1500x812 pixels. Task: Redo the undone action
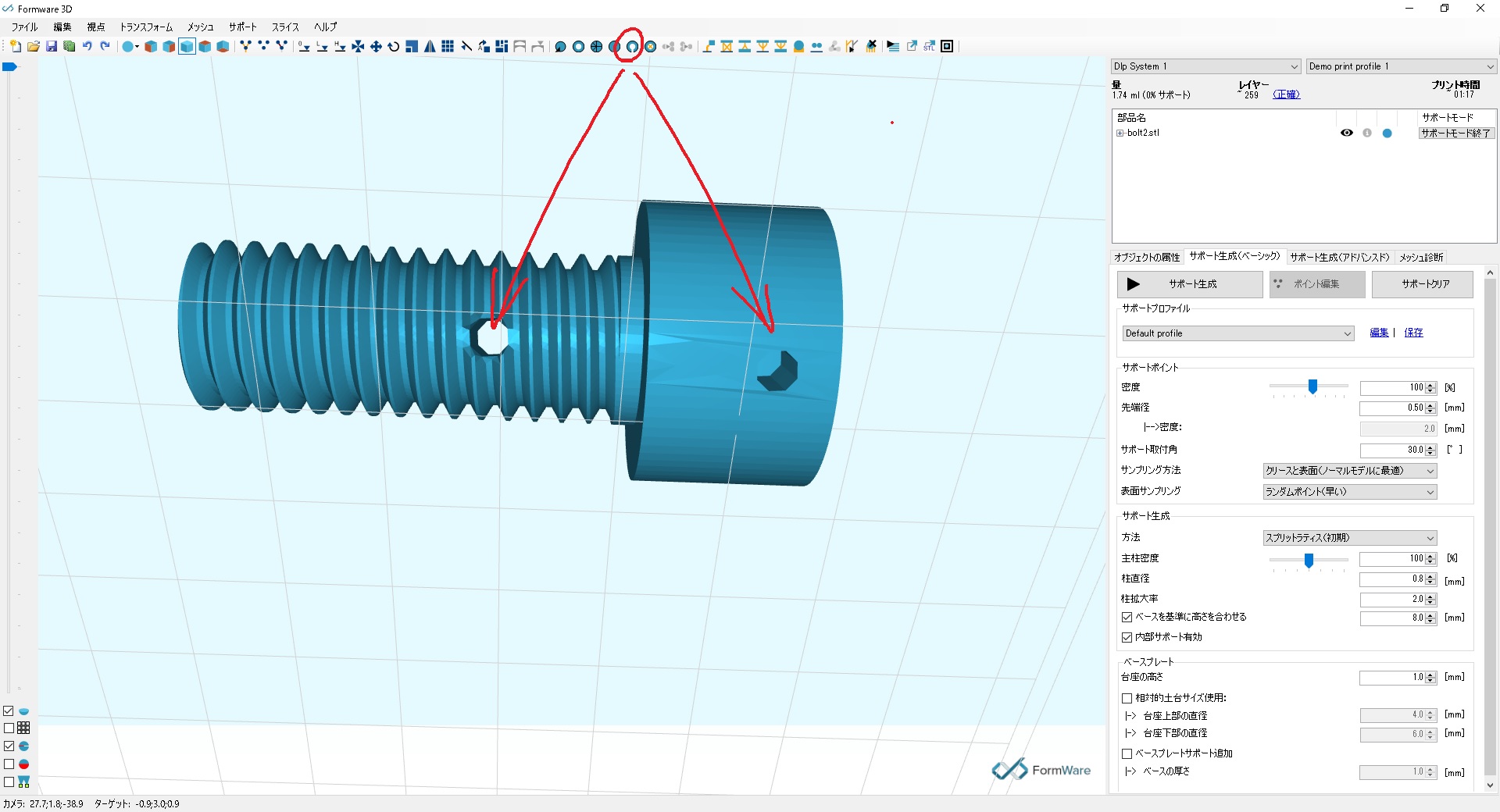click(x=105, y=47)
